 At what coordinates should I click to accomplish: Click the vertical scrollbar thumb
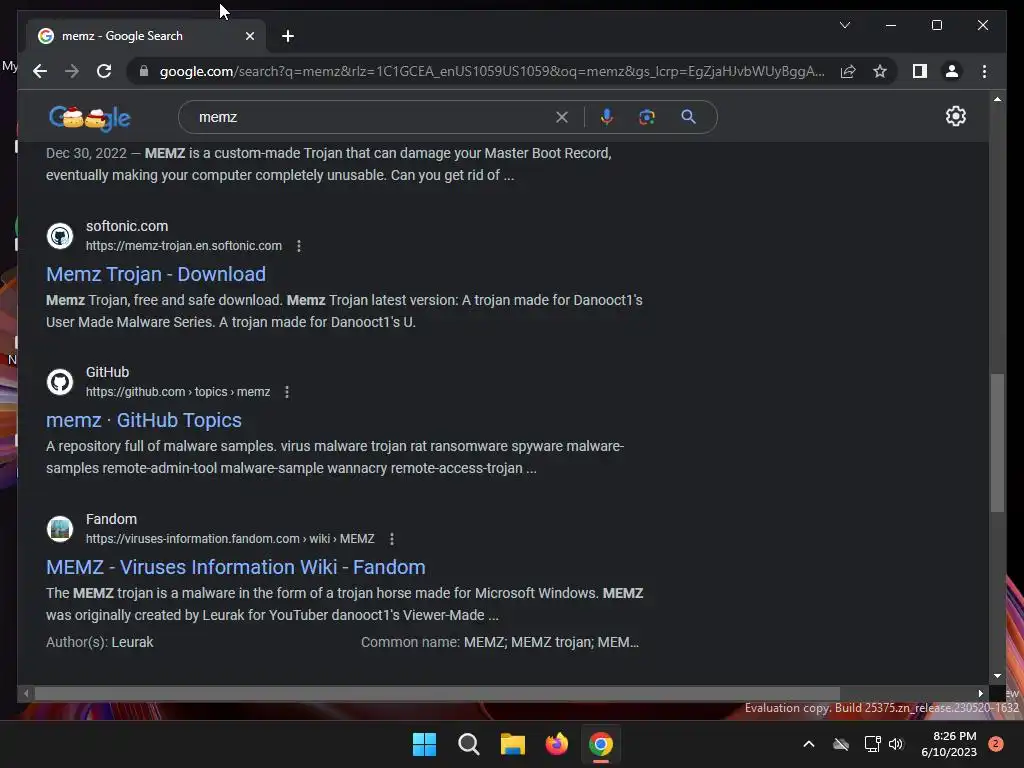click(997, 443)
